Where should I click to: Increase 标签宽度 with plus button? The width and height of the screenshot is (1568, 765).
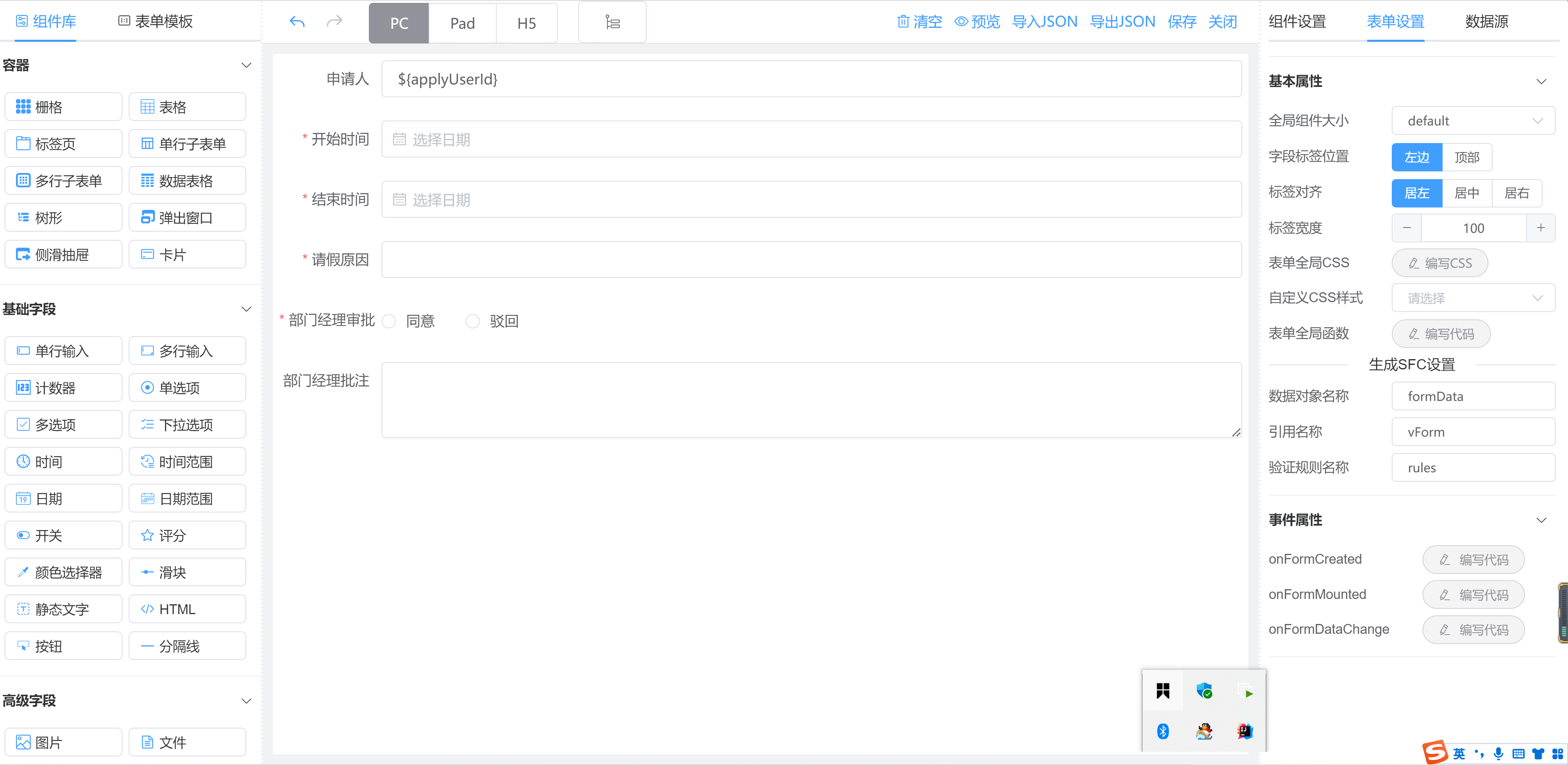[1540, 228]
